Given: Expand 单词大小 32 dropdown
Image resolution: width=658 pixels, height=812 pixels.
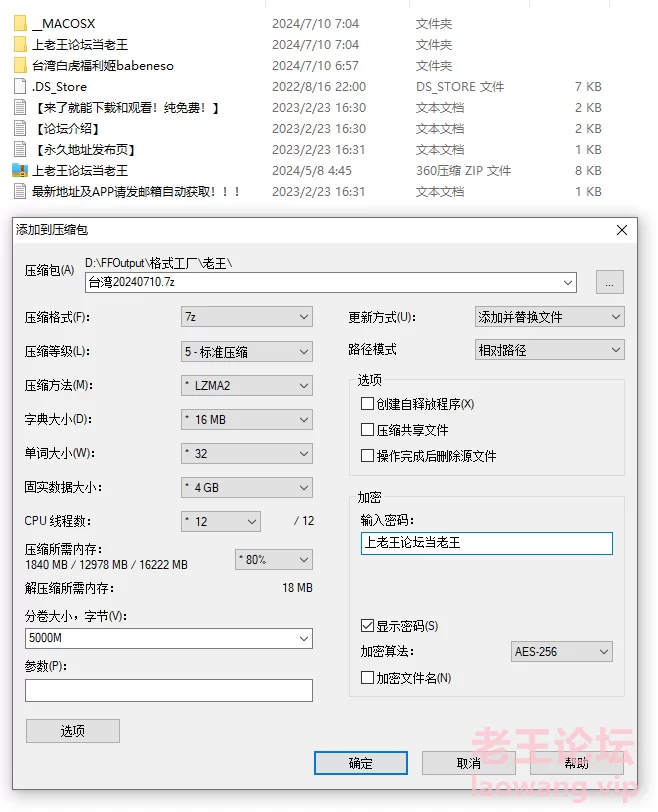Looking at the screenshot, I should click(246, 454).
